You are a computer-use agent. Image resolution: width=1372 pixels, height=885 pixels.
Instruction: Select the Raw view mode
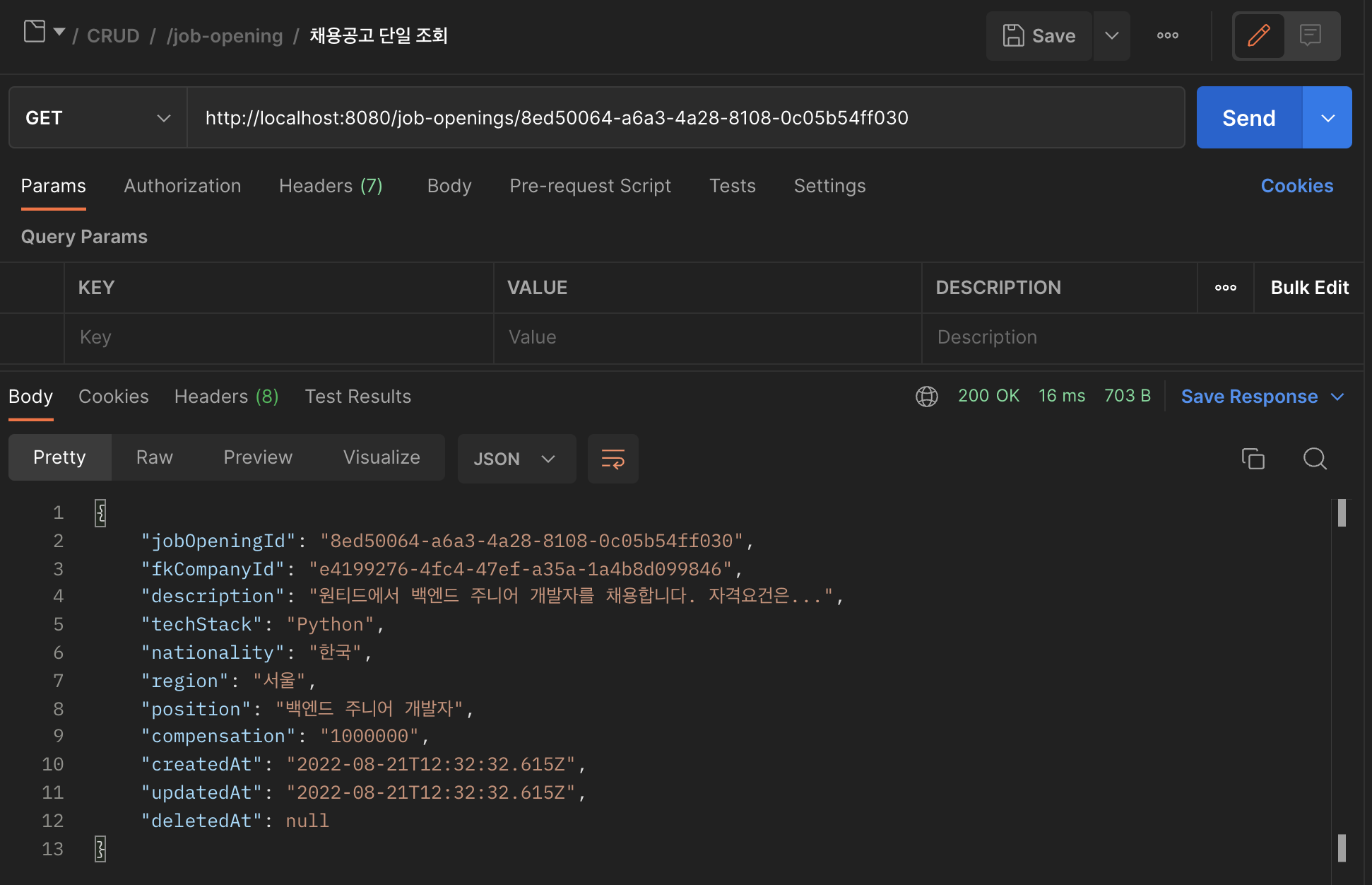[x=155, y=457]
